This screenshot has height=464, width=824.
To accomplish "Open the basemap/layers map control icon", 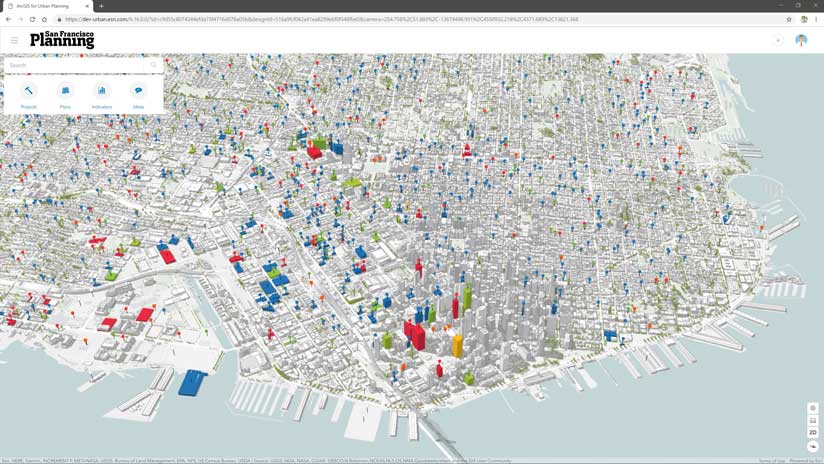I will pyautogui.click(x=813, y=420).
